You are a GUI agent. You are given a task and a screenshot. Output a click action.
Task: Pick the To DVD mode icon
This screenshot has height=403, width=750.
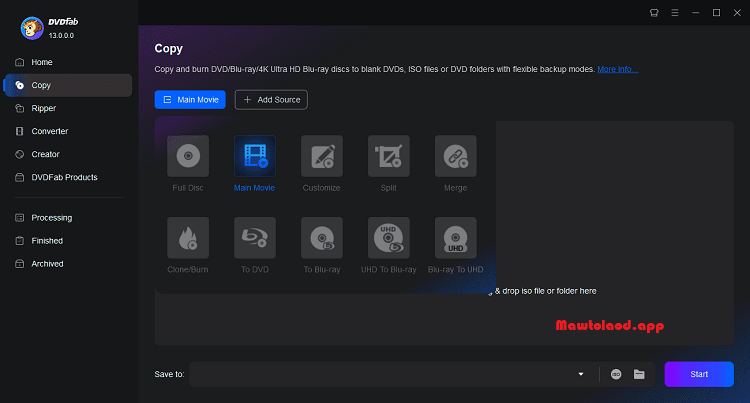255,238
